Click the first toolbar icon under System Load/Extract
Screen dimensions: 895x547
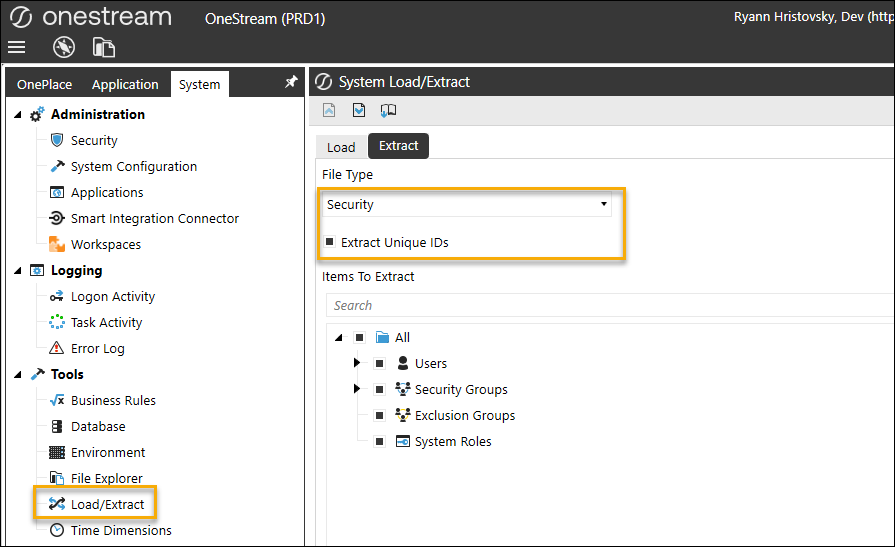click(329, 110)
